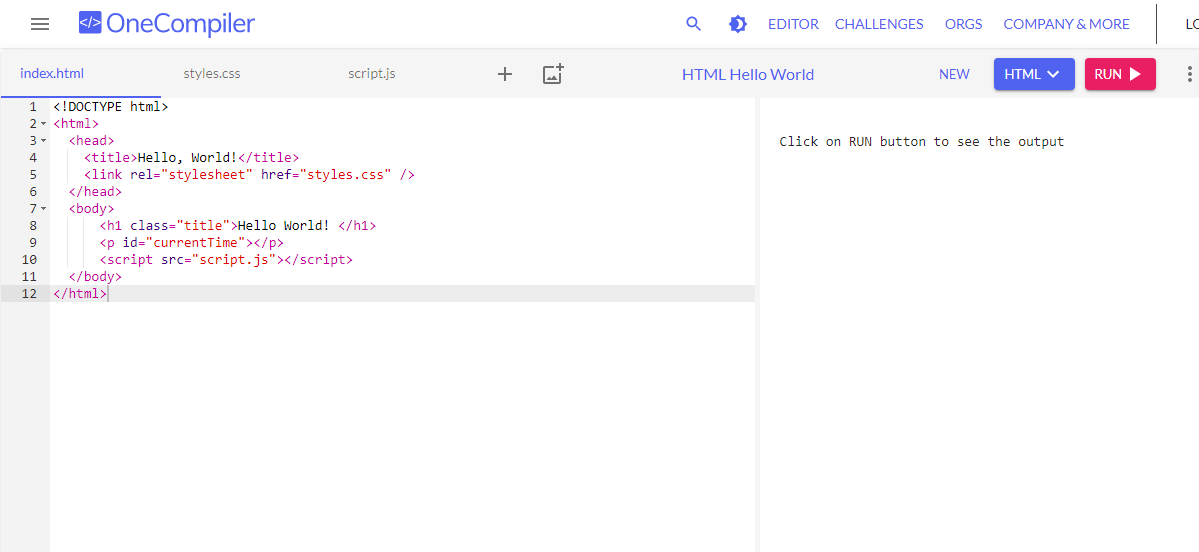Switch to the index.html tab

[52, 74]
